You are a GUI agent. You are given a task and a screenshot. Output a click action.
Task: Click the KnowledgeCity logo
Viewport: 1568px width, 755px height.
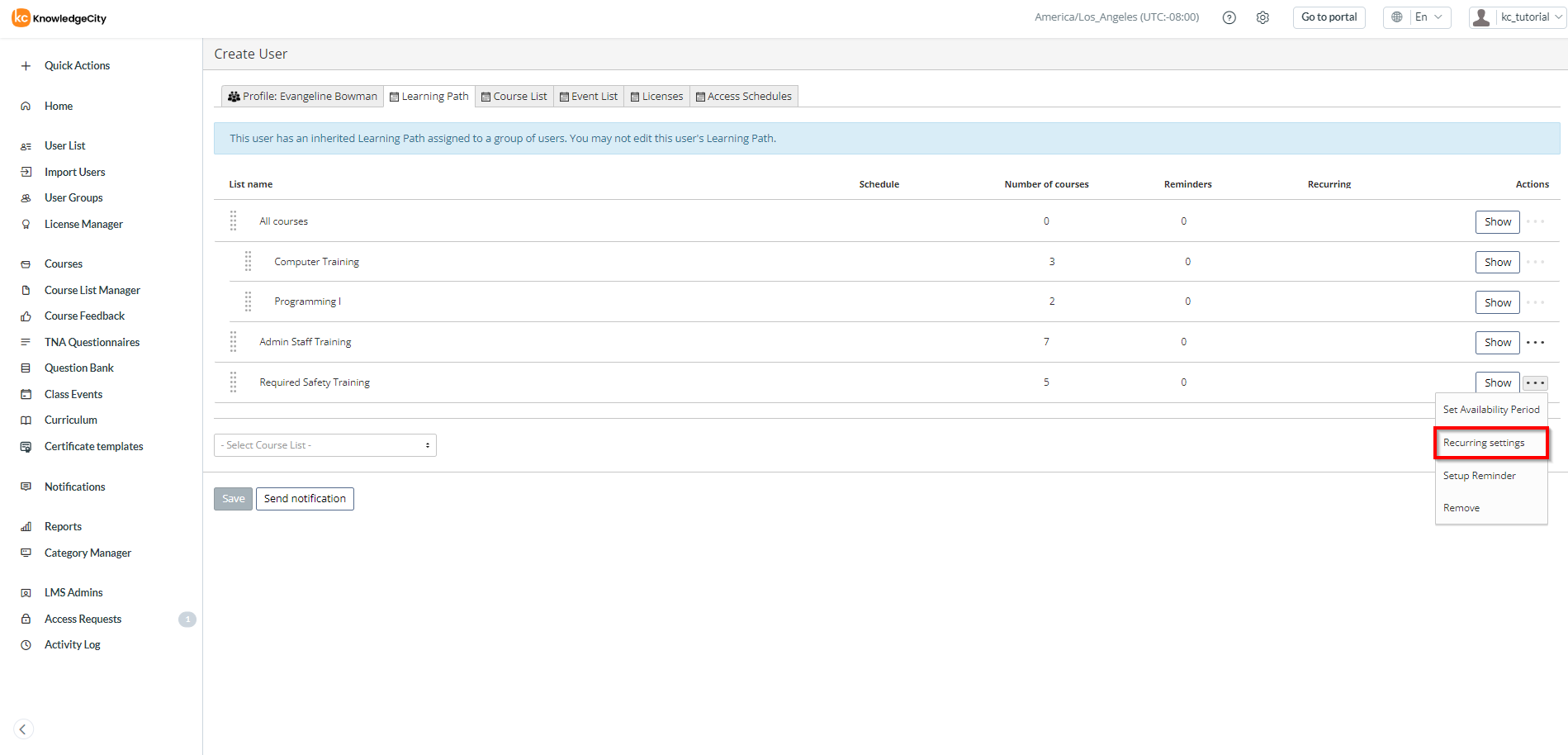click(59, 18)
